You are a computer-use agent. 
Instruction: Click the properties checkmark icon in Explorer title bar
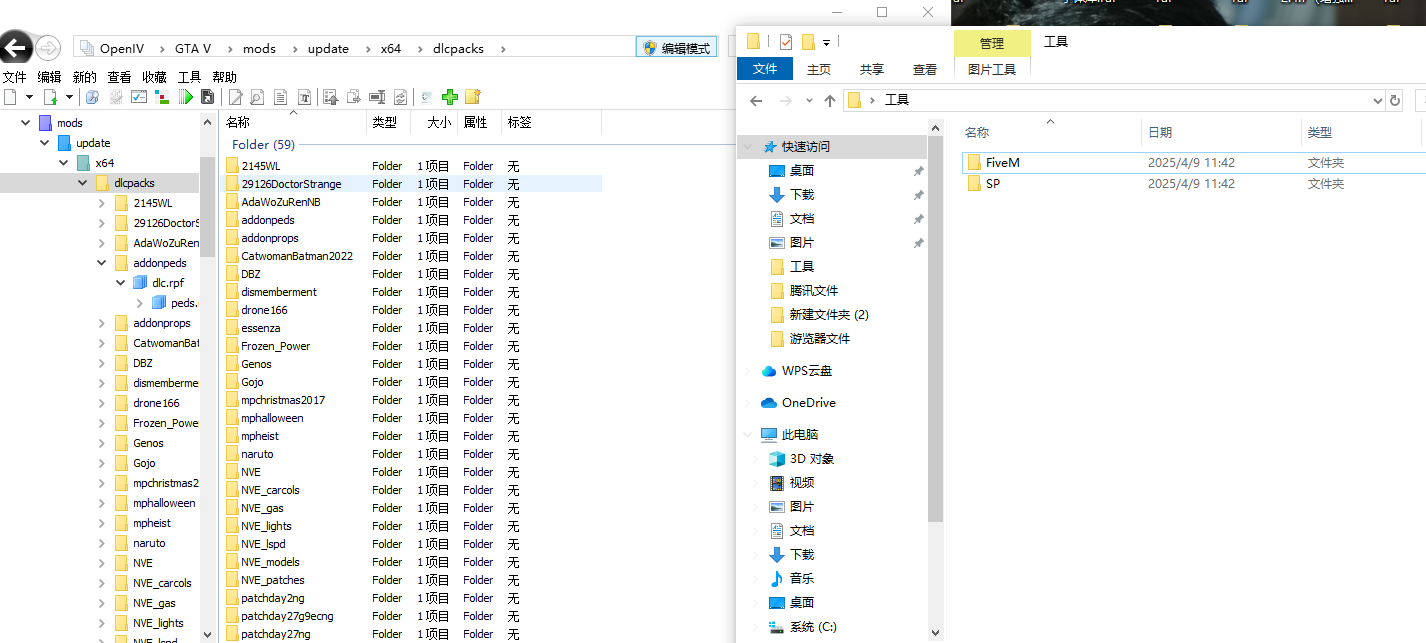[785, 42]
